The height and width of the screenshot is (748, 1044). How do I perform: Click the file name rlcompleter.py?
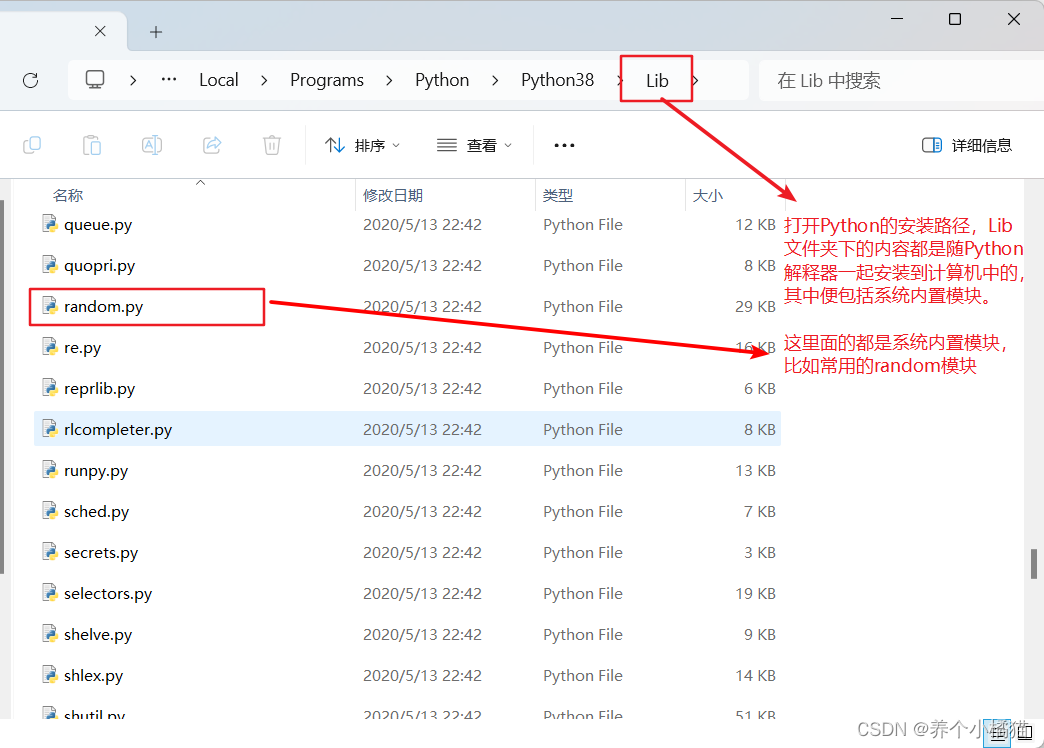pos(118,430)
